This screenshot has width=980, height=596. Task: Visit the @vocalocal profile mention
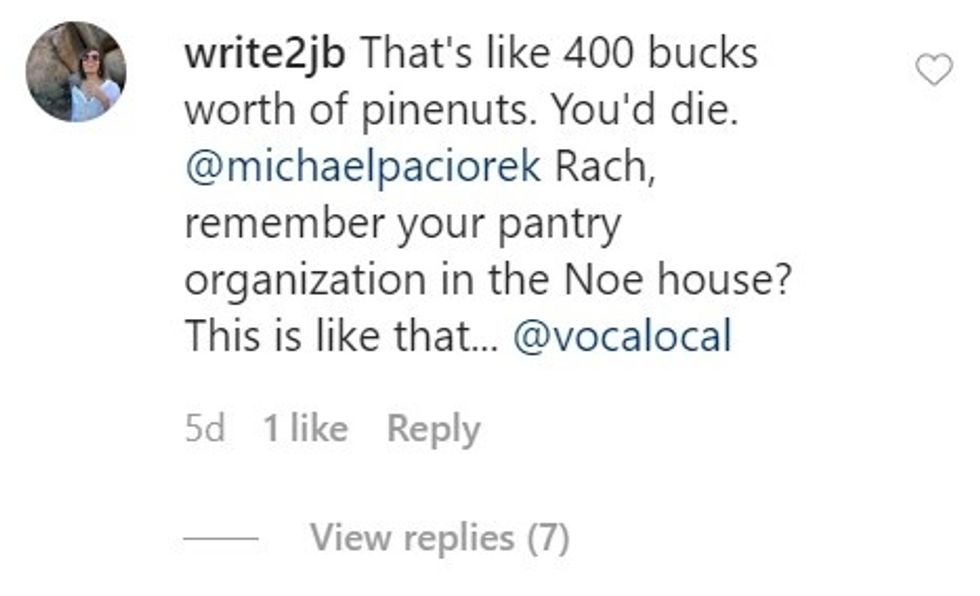[x=622, y=337]
